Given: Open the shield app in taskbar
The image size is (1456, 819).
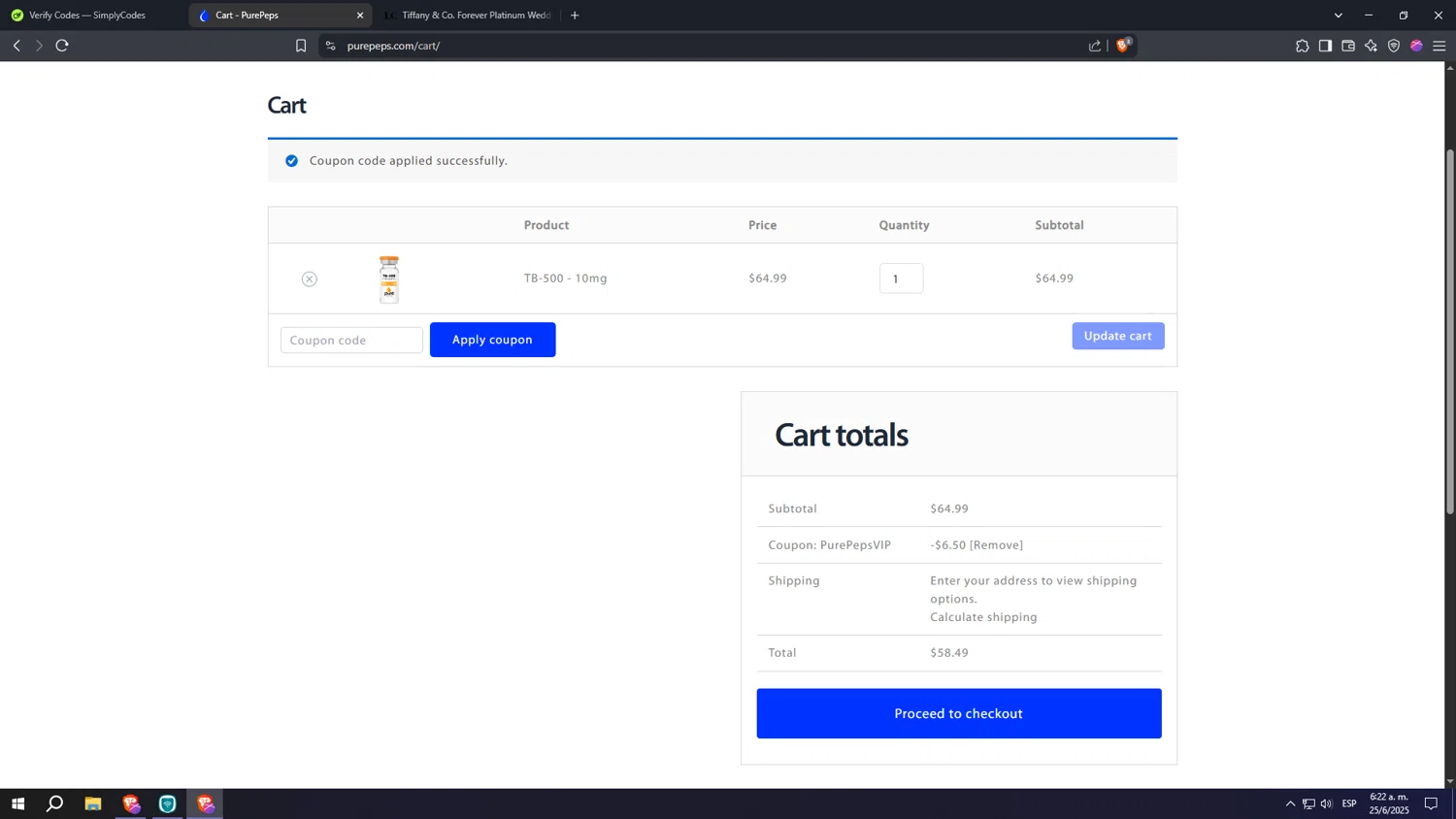Looking at the screenshot, I should 167,803.
